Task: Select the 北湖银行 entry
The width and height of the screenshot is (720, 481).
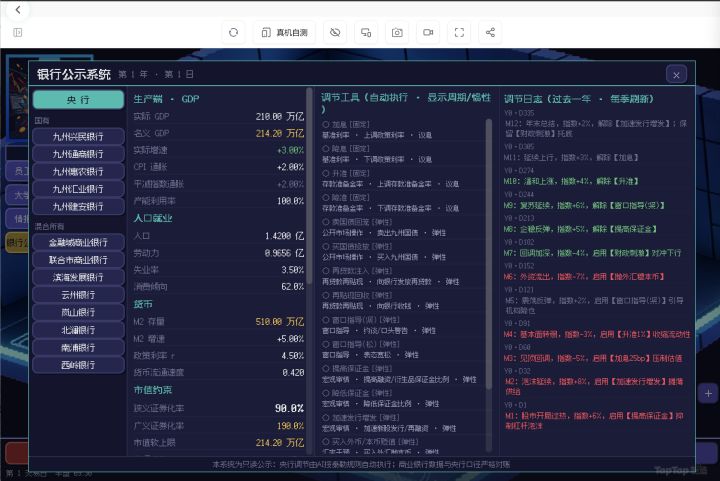Action: (79, 330)
